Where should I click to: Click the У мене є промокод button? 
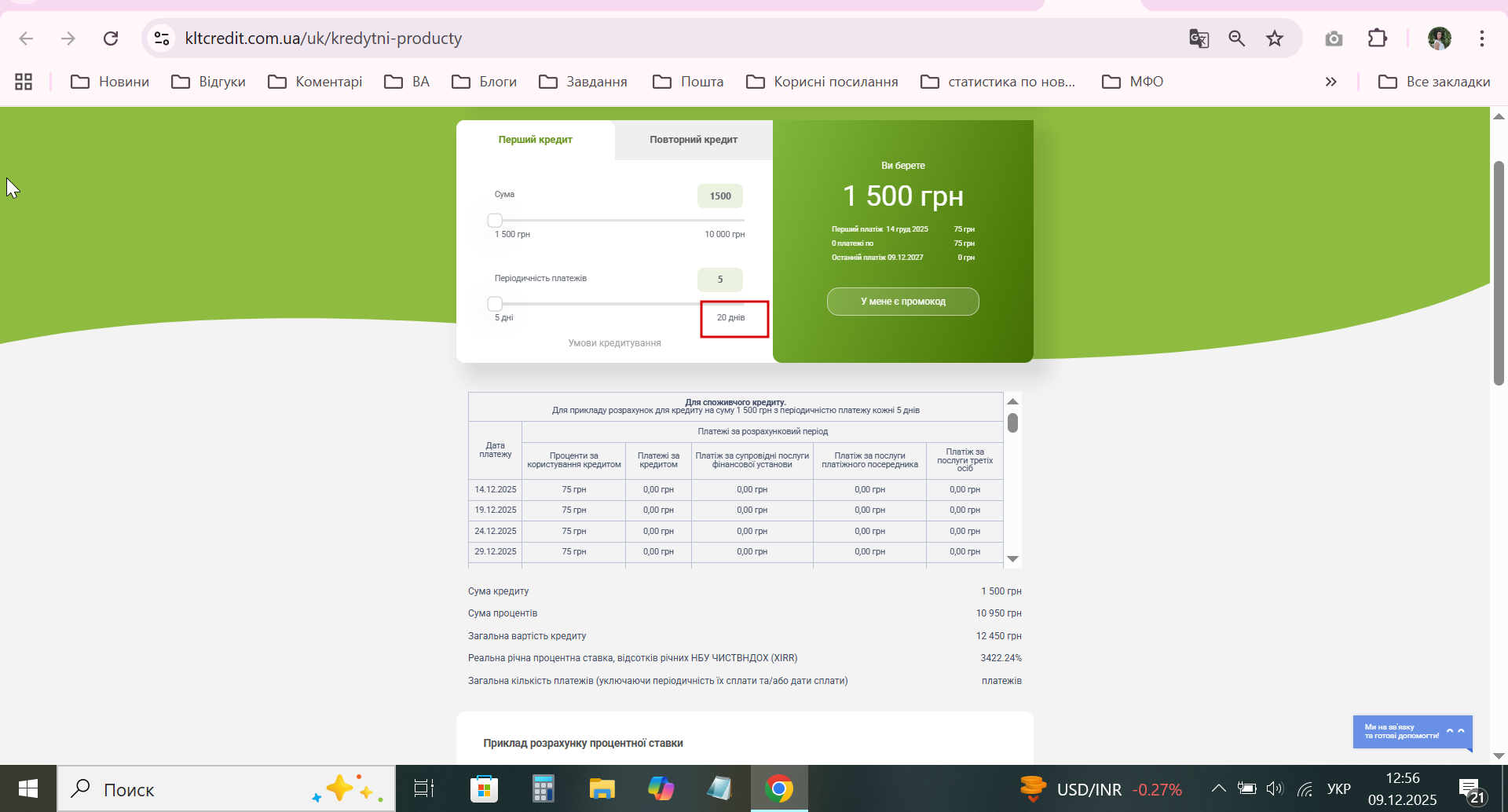coord(903,302)
